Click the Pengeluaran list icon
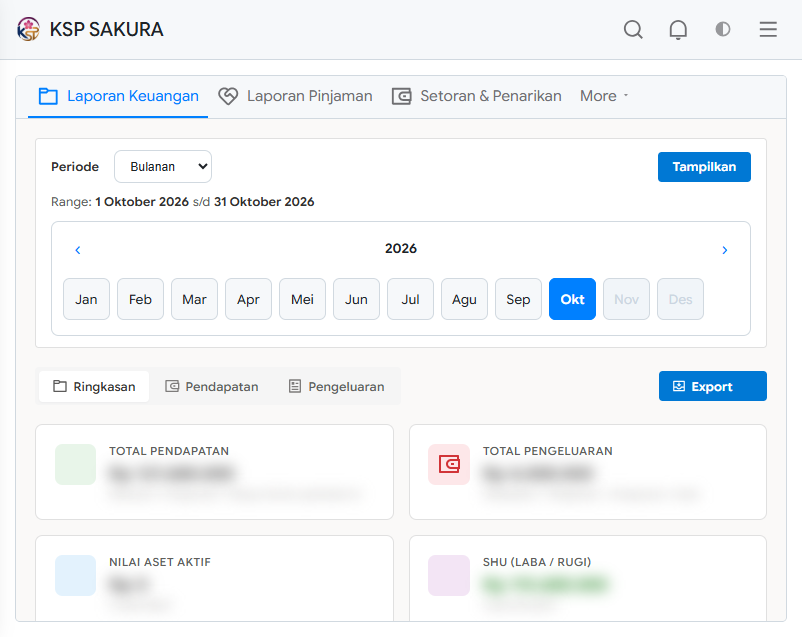Viewport: 802px width, 637px height. click(295, 386)
